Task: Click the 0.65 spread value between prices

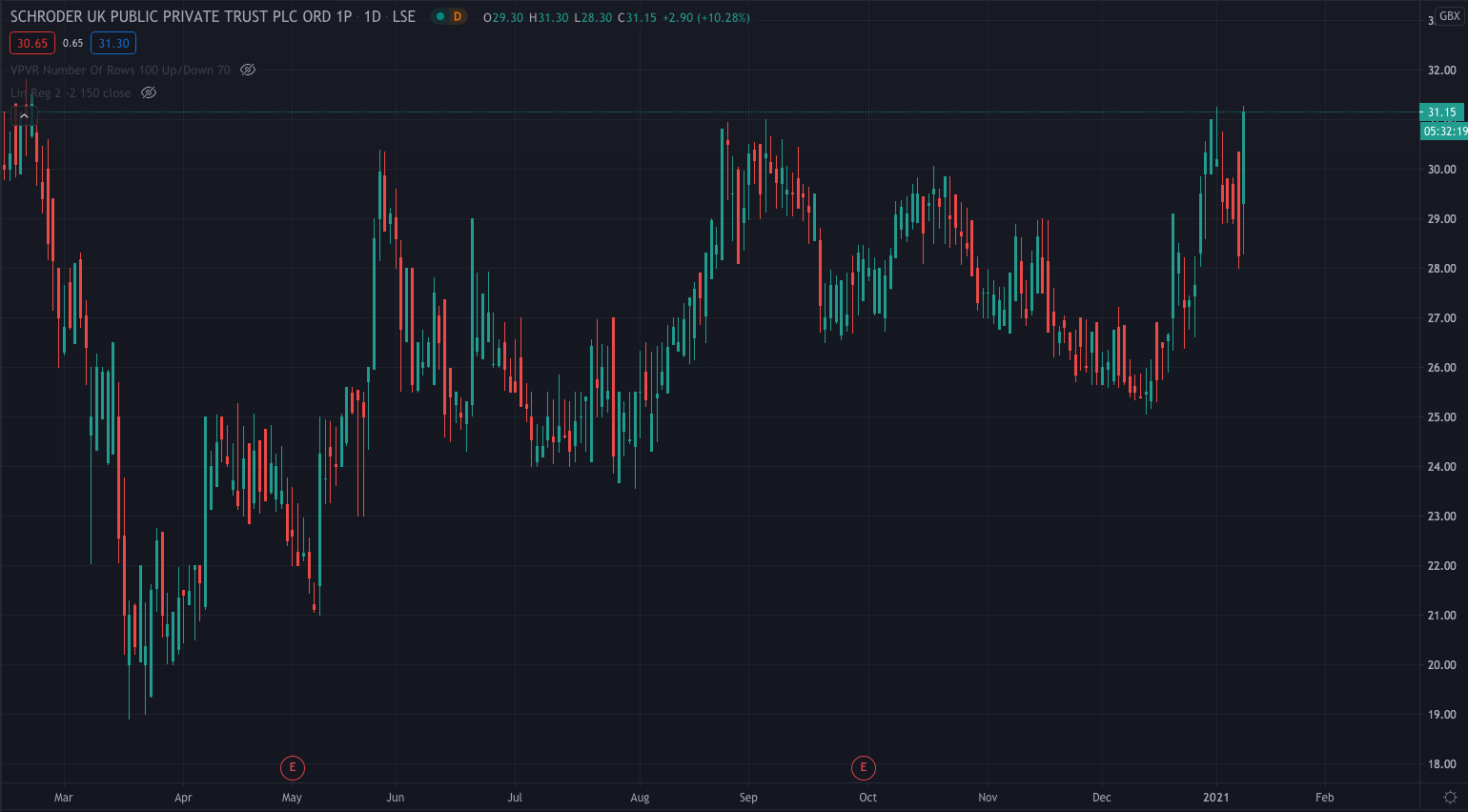Action: pyautogui.click(x=73, y=43)
